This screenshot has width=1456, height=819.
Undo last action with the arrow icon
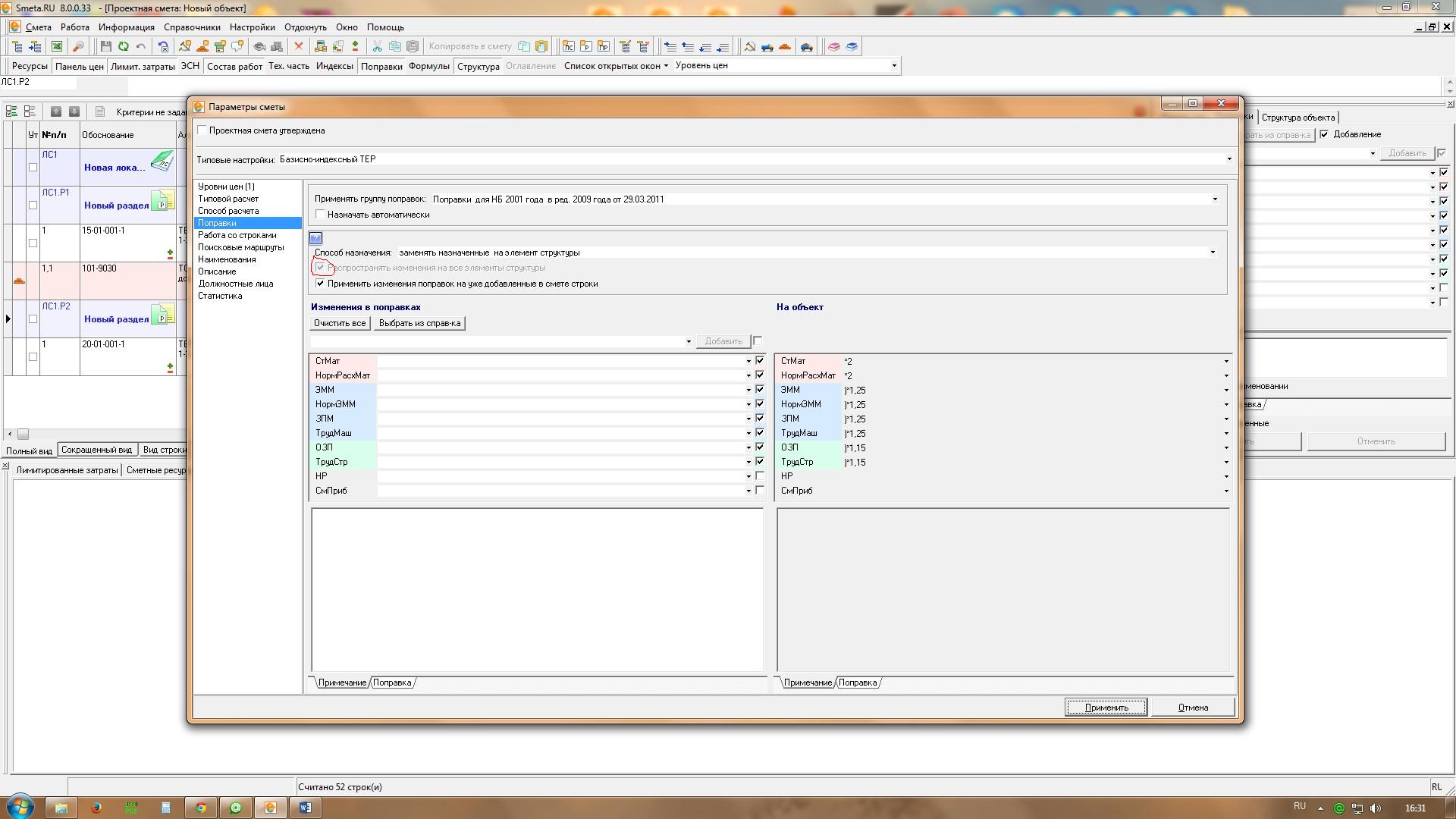coord(140,46)
